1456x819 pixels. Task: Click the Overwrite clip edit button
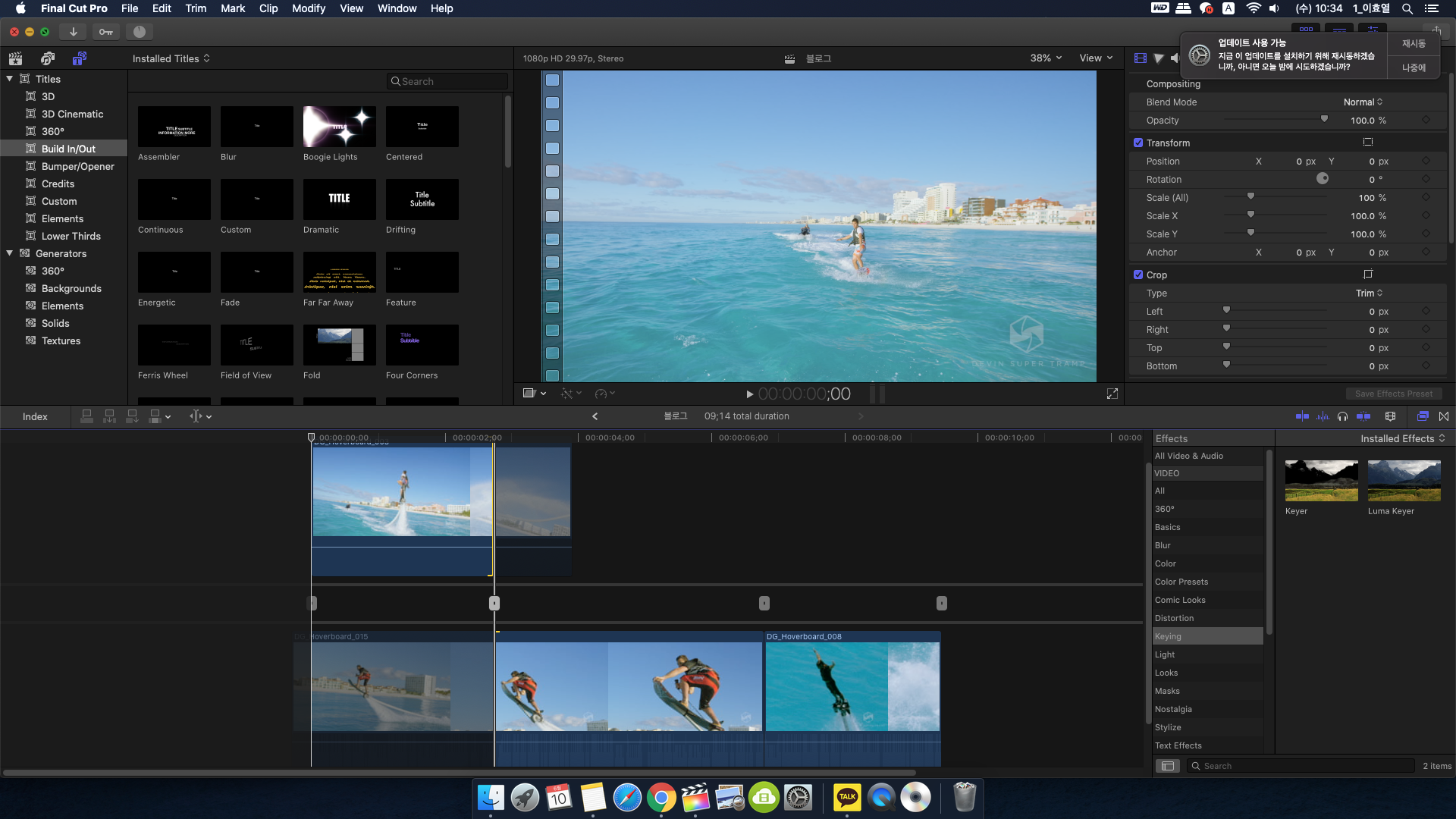pos(155,416)
